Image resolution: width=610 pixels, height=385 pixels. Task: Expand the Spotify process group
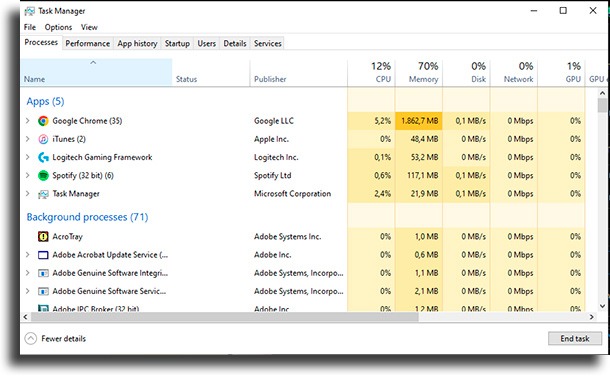coord(28,175)
